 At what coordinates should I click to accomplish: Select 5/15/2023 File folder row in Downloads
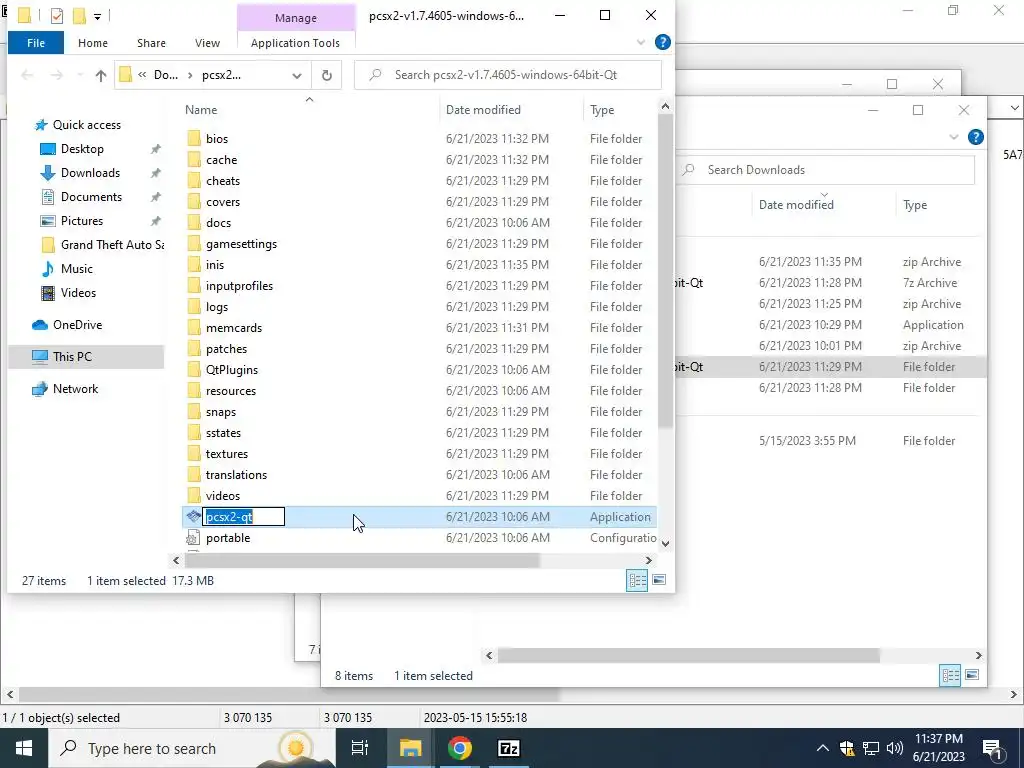pyautogui.click(x=830, y=441)
